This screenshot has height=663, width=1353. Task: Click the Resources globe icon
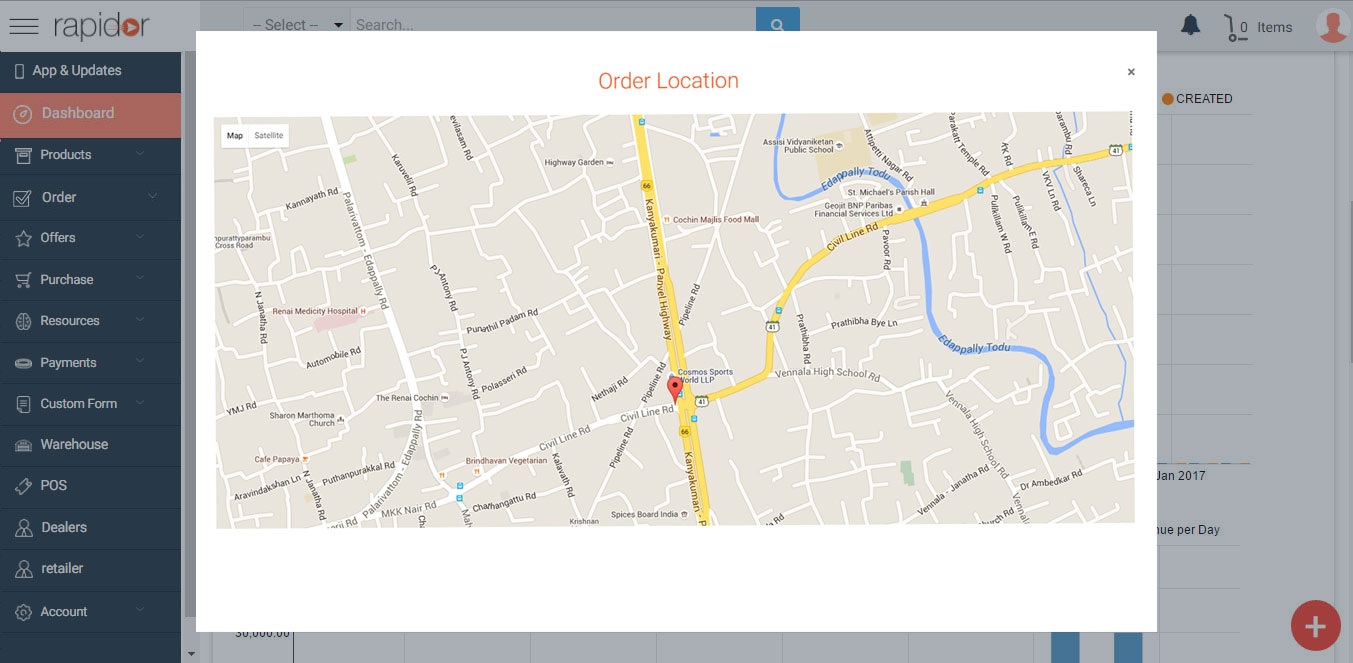tap(23, 321)
